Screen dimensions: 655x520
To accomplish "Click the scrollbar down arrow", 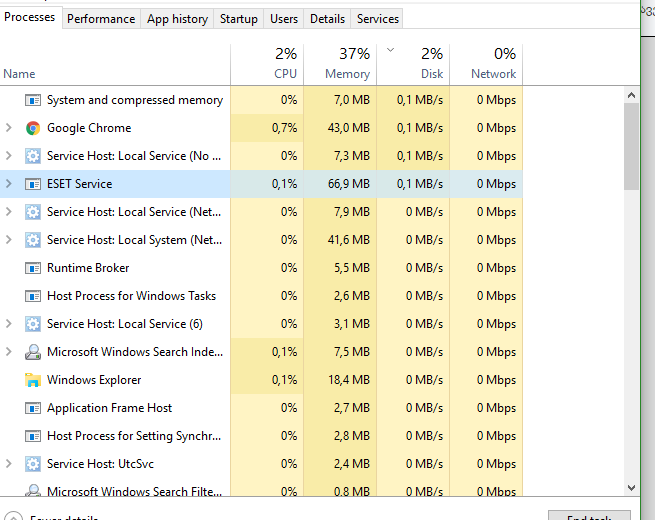I will [631, 487].
